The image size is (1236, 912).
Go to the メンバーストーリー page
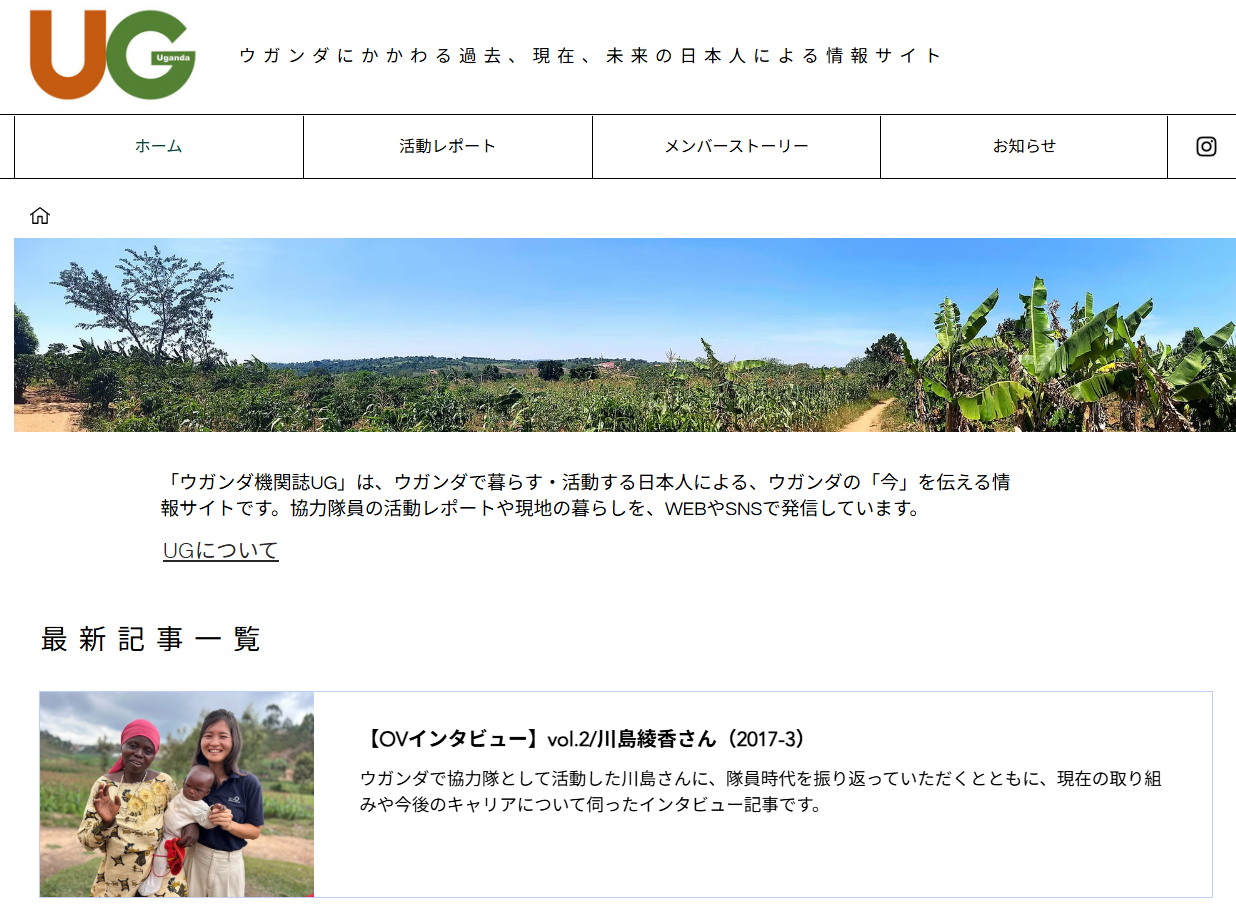tap(736, 146)
